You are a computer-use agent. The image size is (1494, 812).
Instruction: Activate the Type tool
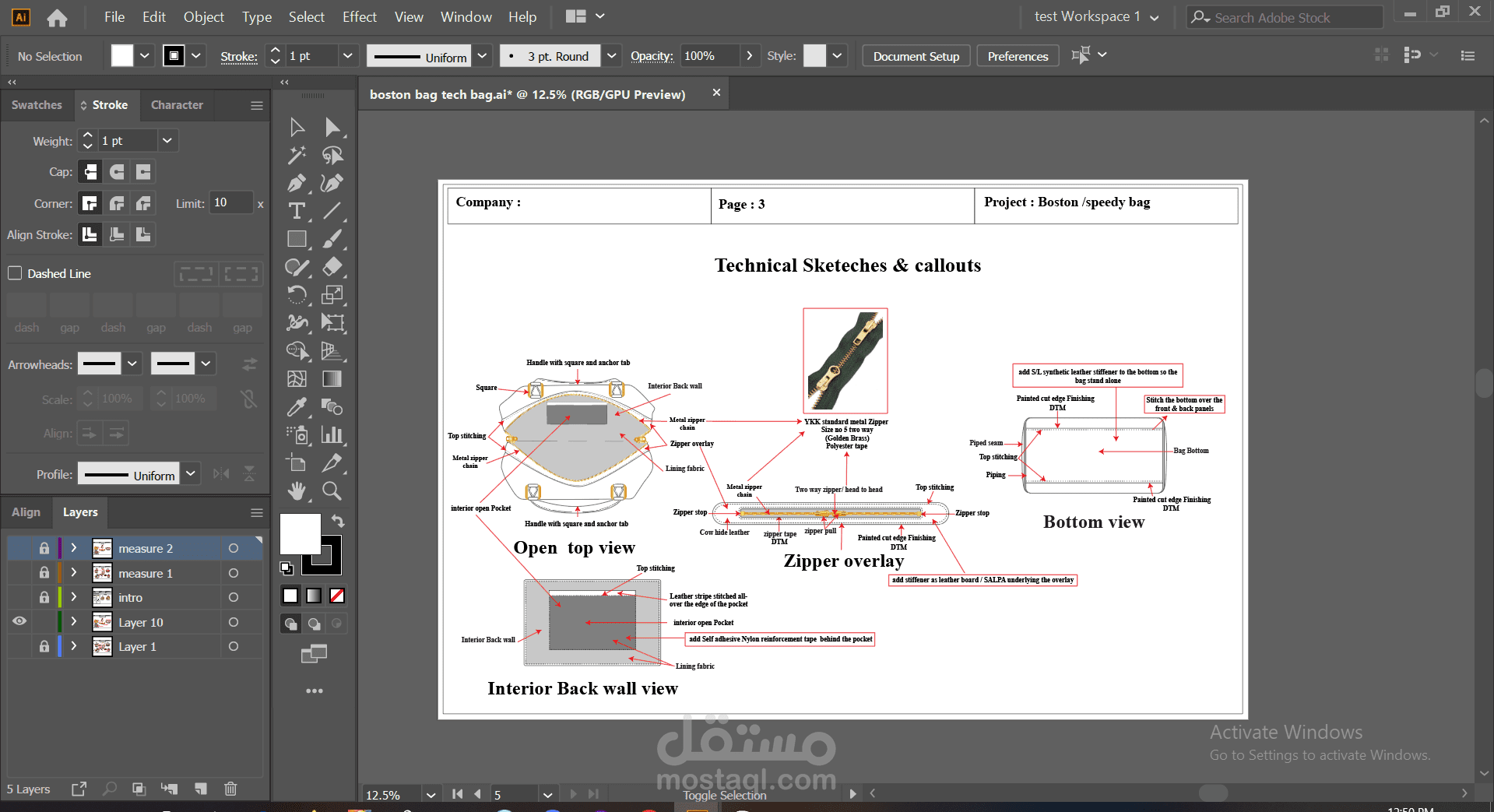tap(297, 211)
